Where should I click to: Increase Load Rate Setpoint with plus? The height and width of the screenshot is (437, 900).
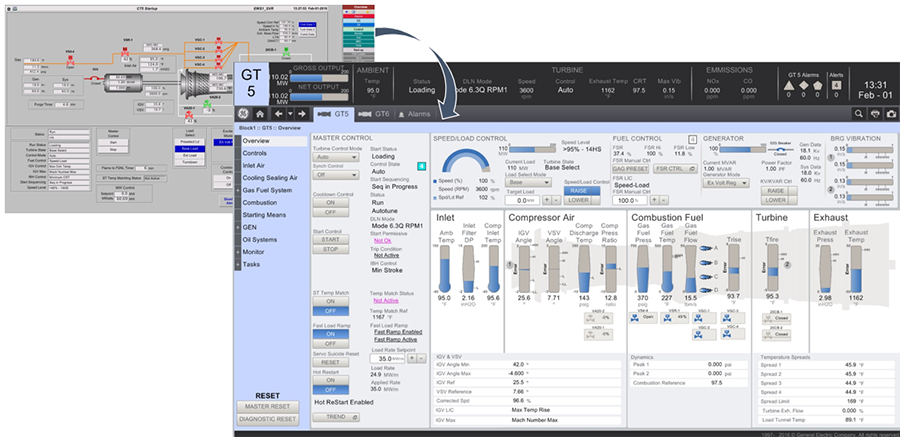(412, 358)
